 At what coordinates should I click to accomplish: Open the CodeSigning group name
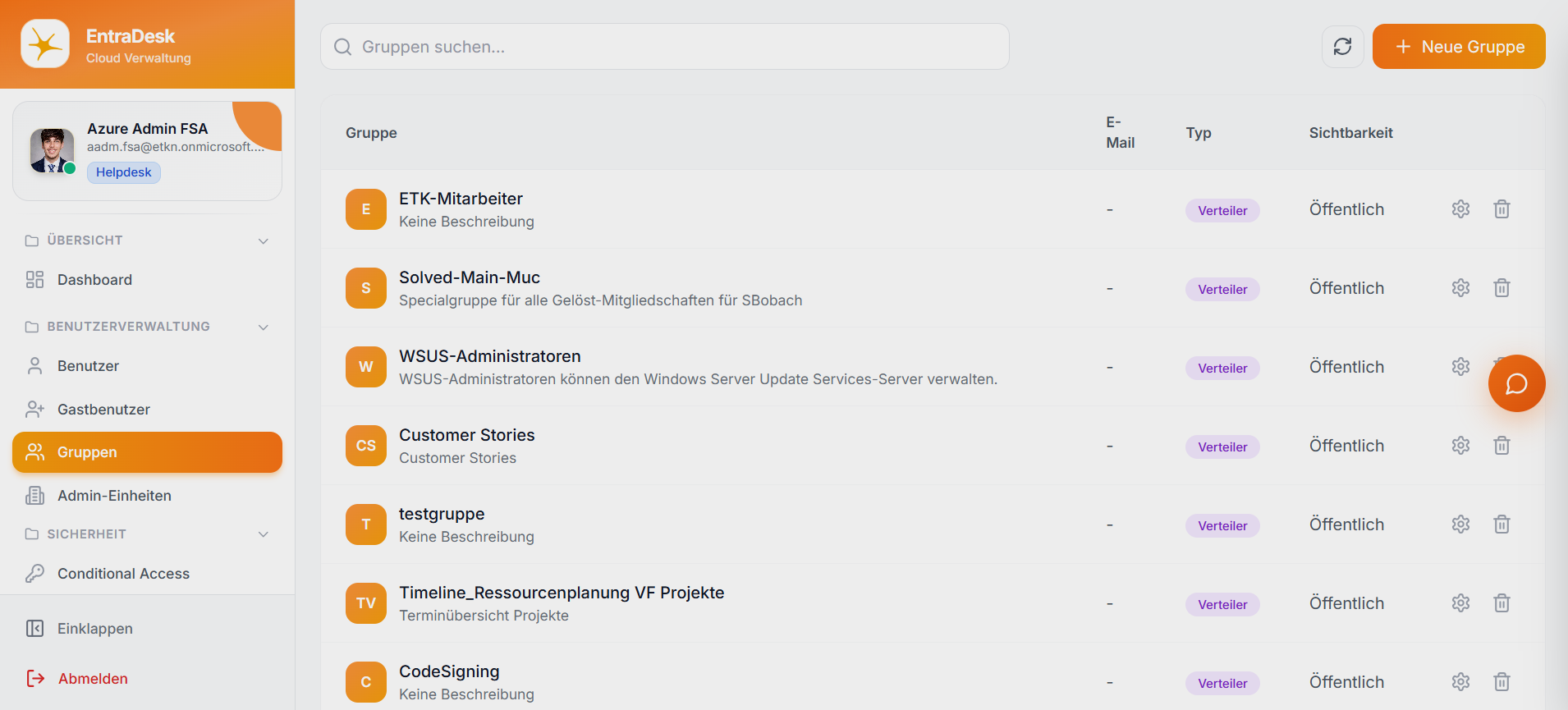click(x=449, y=671)
